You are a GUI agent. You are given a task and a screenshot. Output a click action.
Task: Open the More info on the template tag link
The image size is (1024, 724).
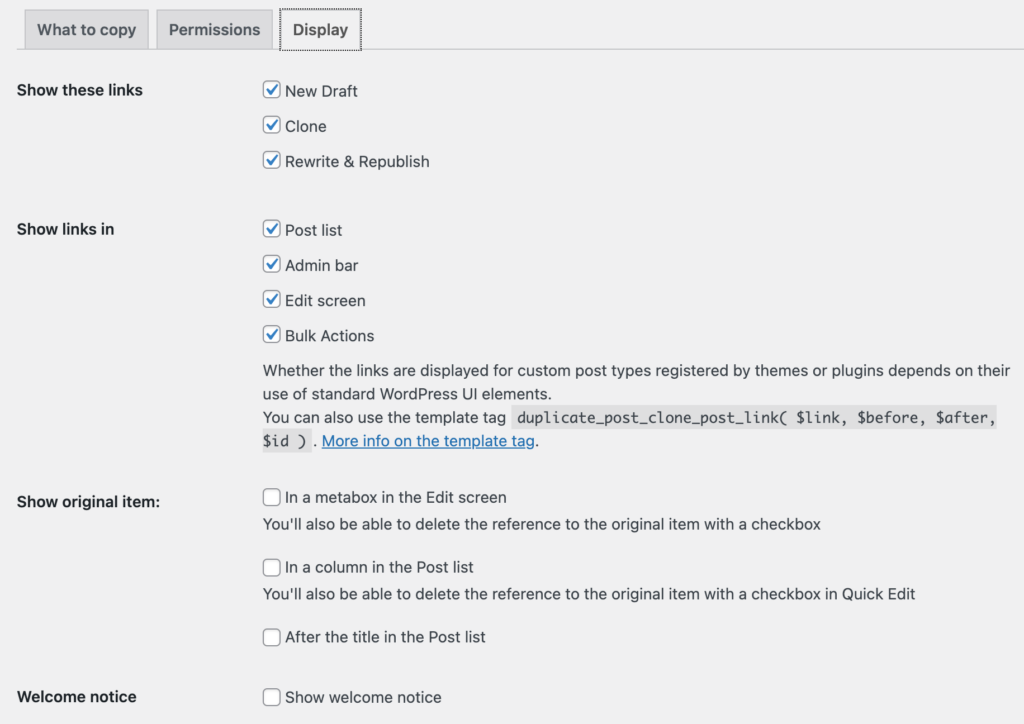(x=427, y=441)
